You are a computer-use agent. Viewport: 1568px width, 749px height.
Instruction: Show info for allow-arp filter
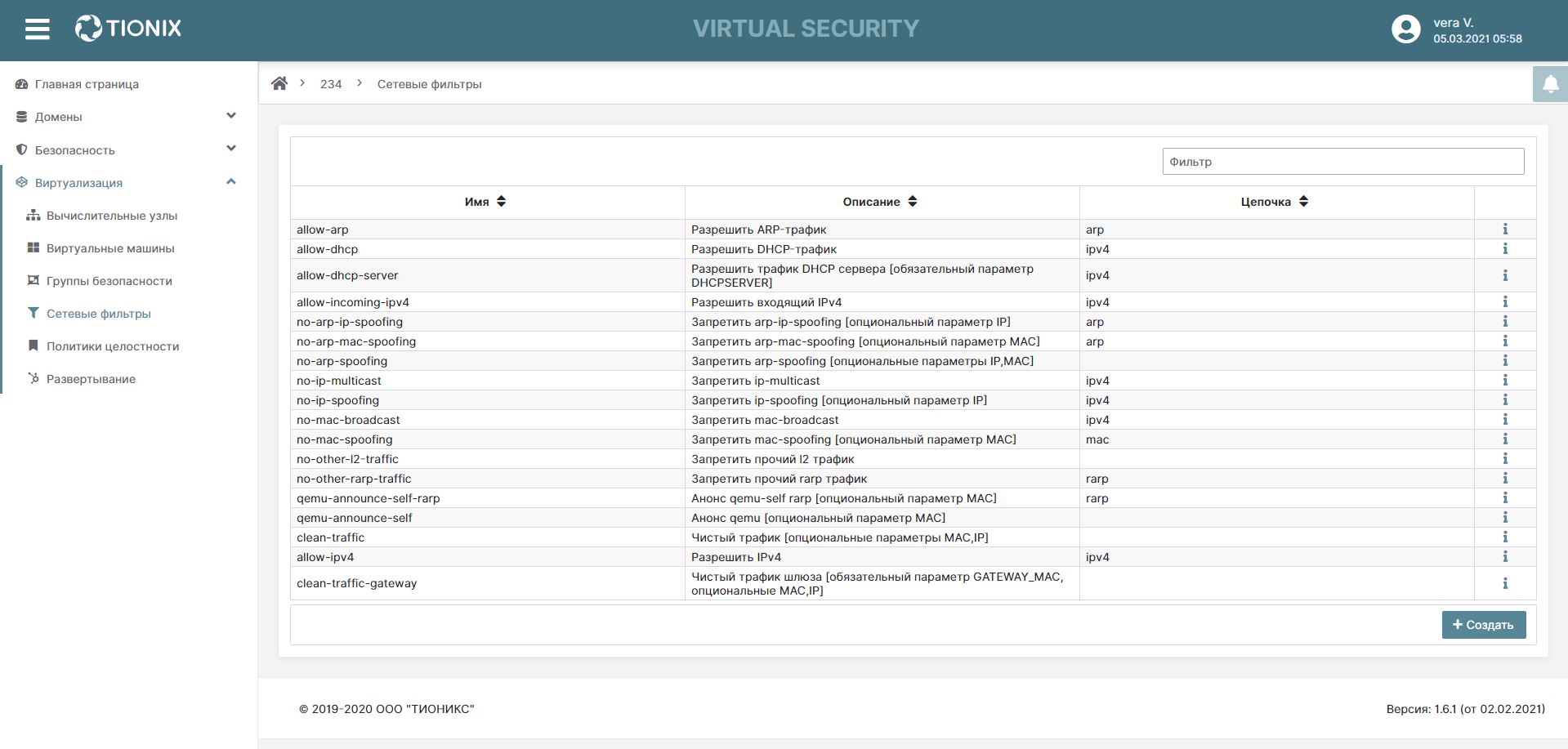tap(1505, 230)
